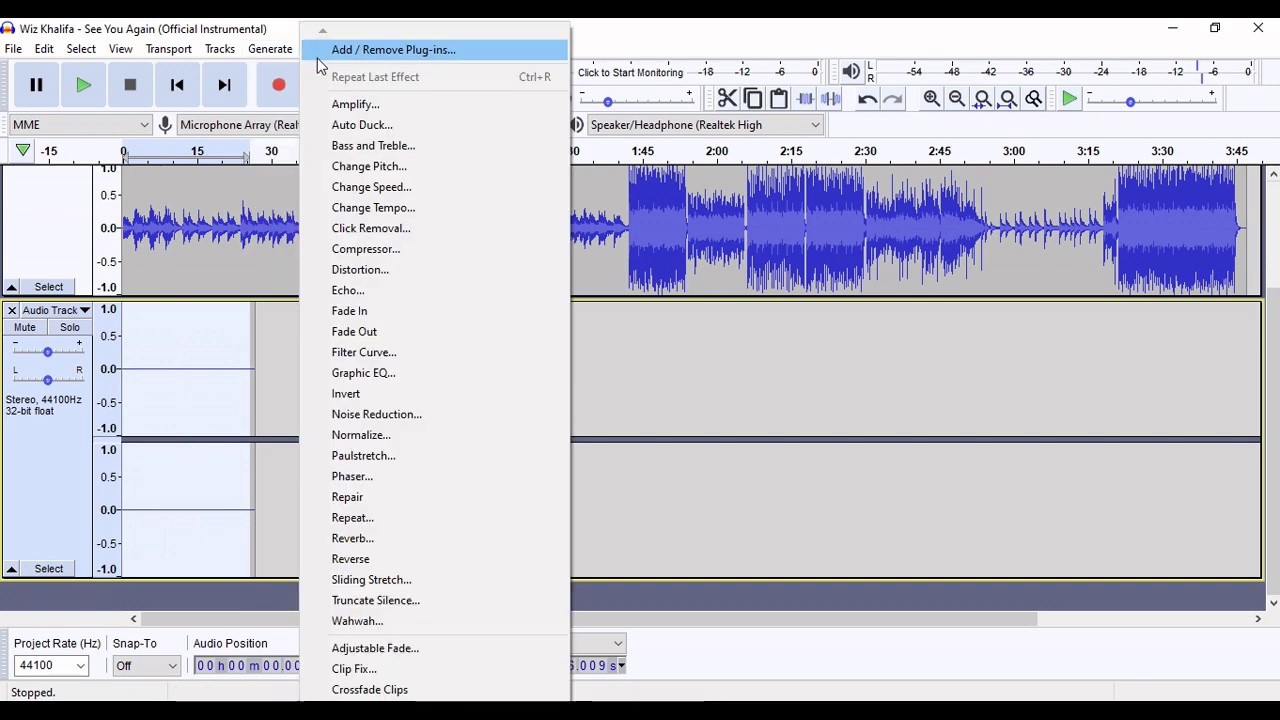Choose Normalize effect

click(435, 435)
